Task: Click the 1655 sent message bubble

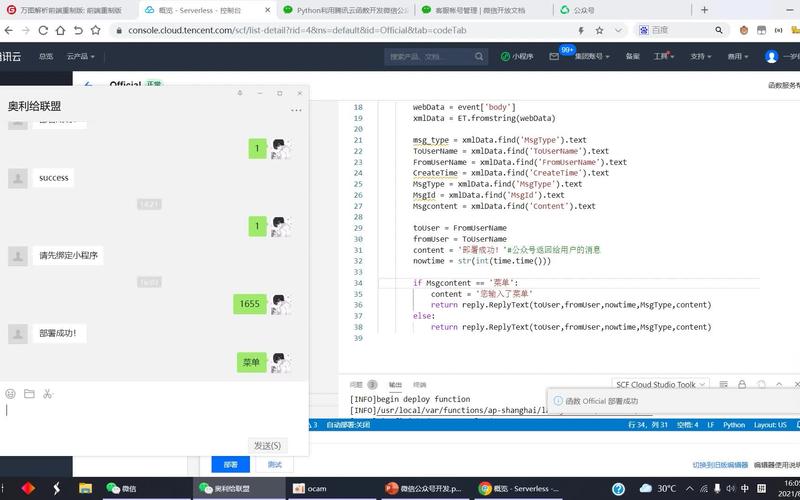Action: tap(250, 304)
